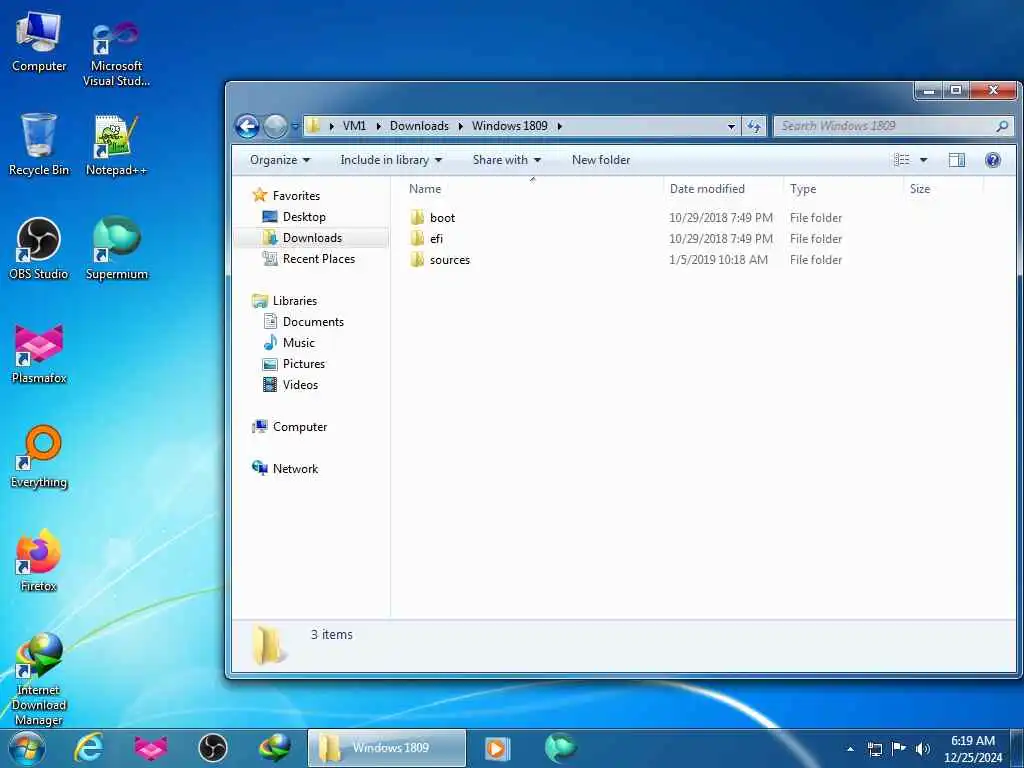
Task: Show the preview pane
Action: [957, 160]
